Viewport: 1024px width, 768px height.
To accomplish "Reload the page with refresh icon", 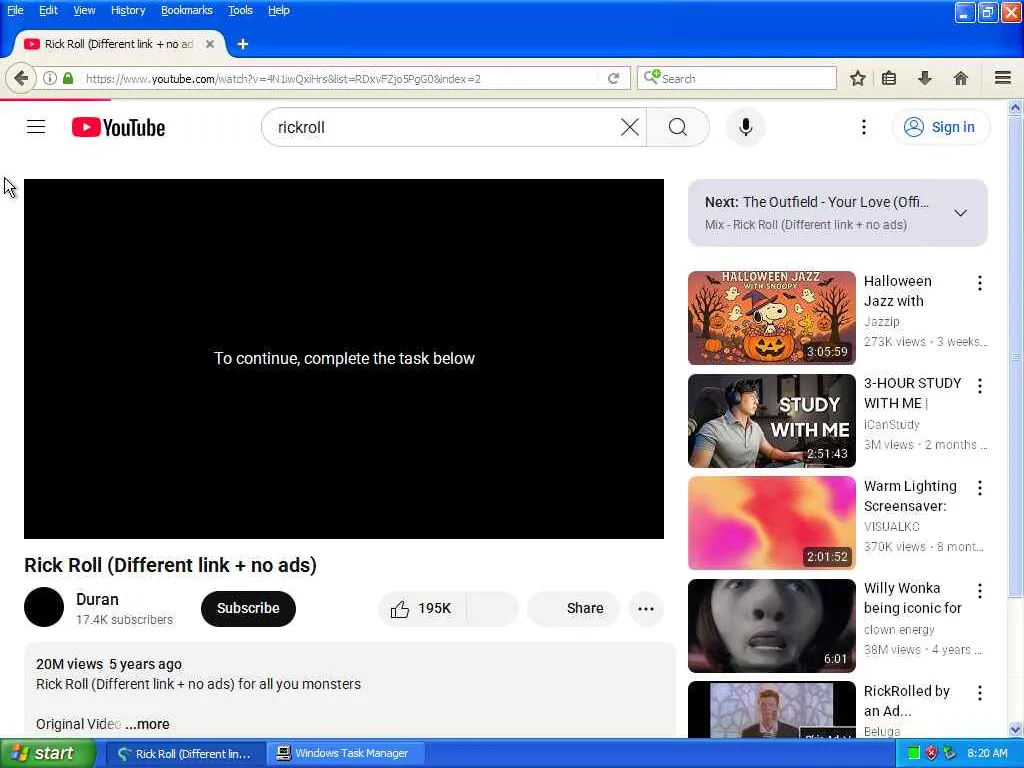I will [x=613, y=78].
